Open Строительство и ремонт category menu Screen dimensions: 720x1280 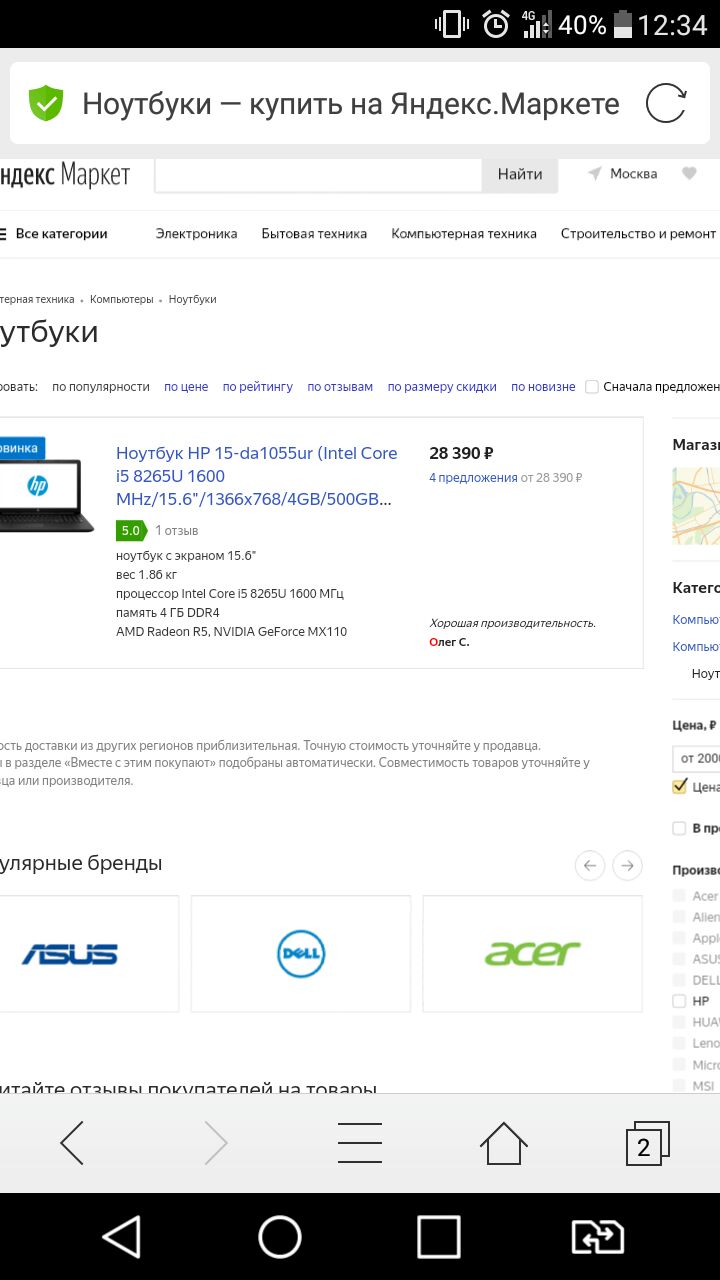pyautogui.click(x=638, y=234)
